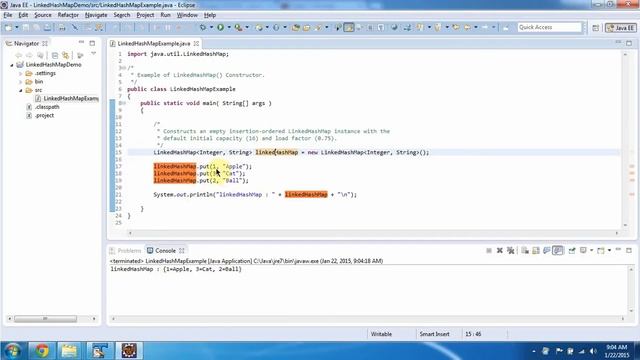This screenshot has height=360, width=640.
Task: Click the disabled Terminate square in Console
Action: point(489,251)
